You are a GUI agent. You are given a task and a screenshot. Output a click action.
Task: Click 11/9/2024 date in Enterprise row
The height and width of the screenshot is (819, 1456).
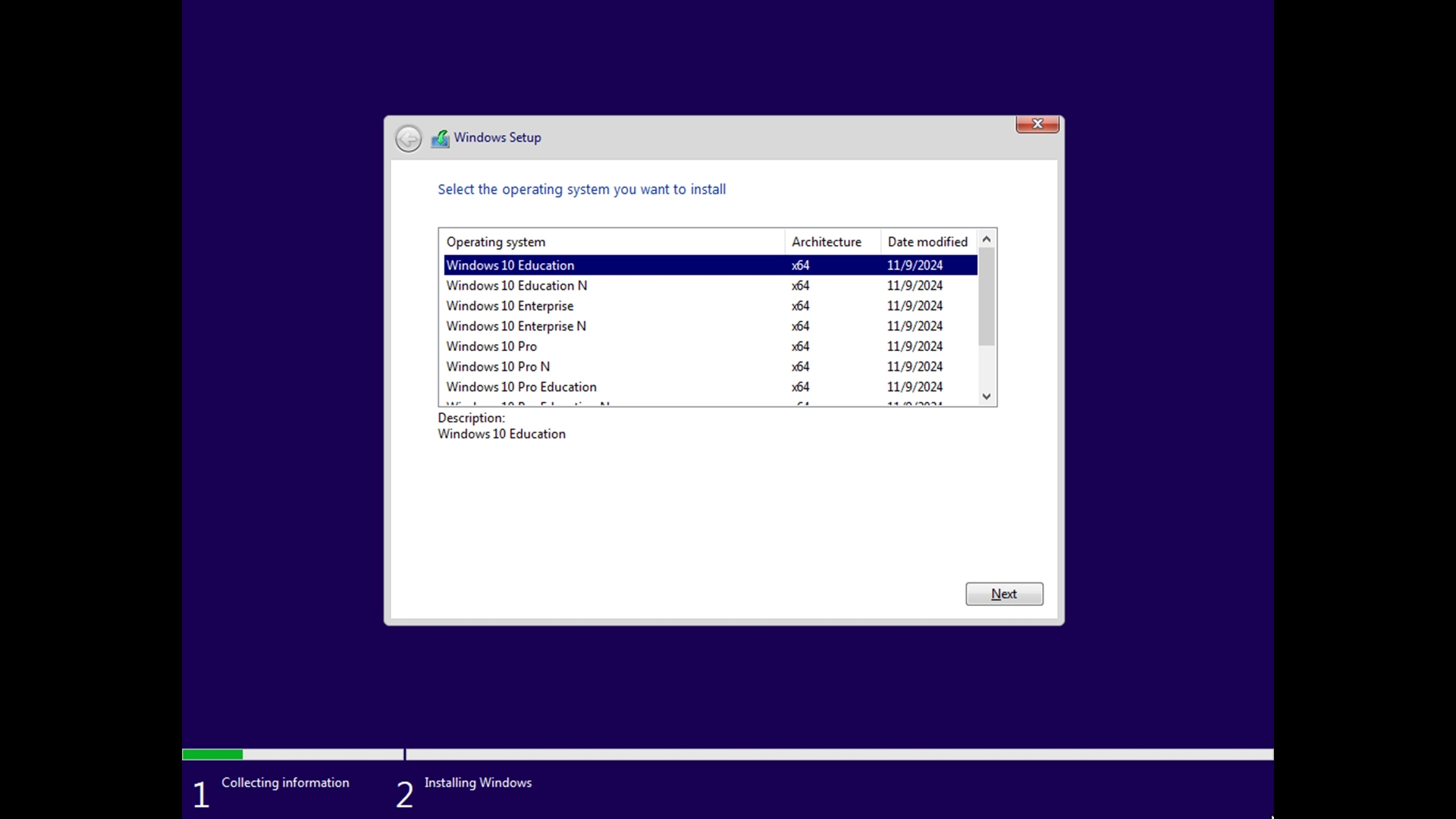point(915,306)
